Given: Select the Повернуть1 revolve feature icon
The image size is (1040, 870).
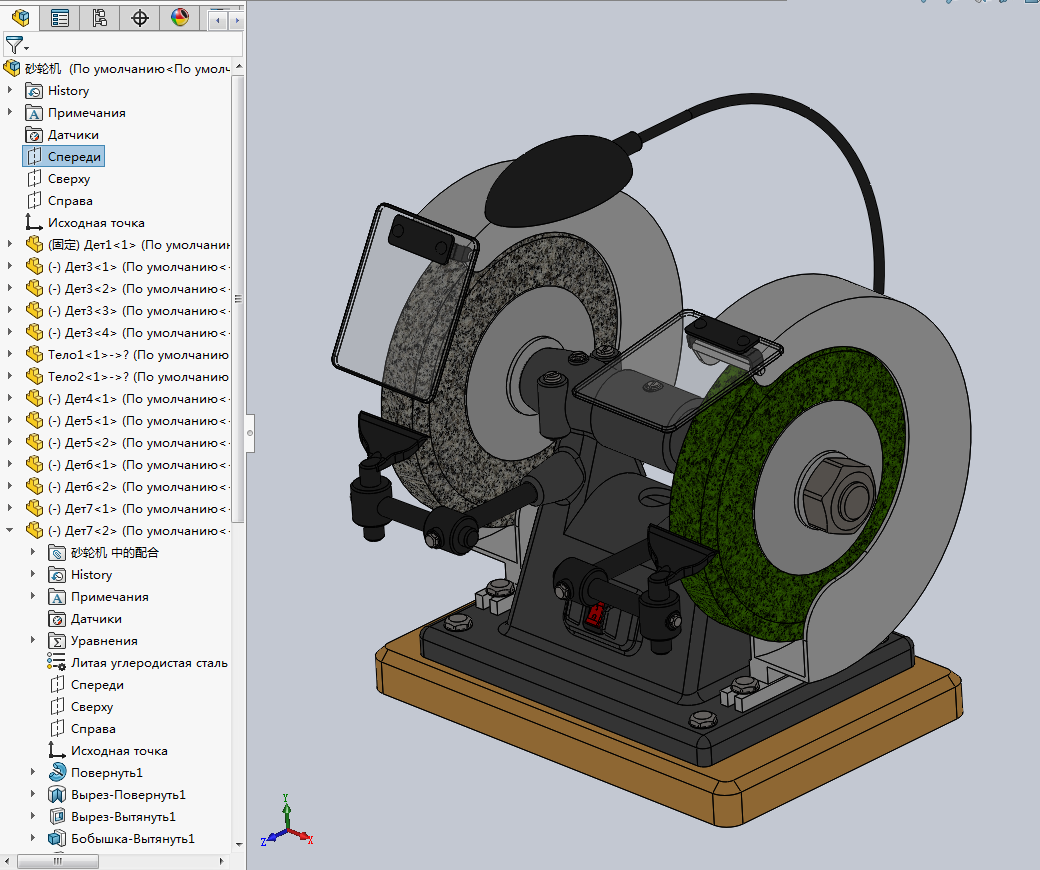Looking at the screenshot, I should click(x=57, y=772).
